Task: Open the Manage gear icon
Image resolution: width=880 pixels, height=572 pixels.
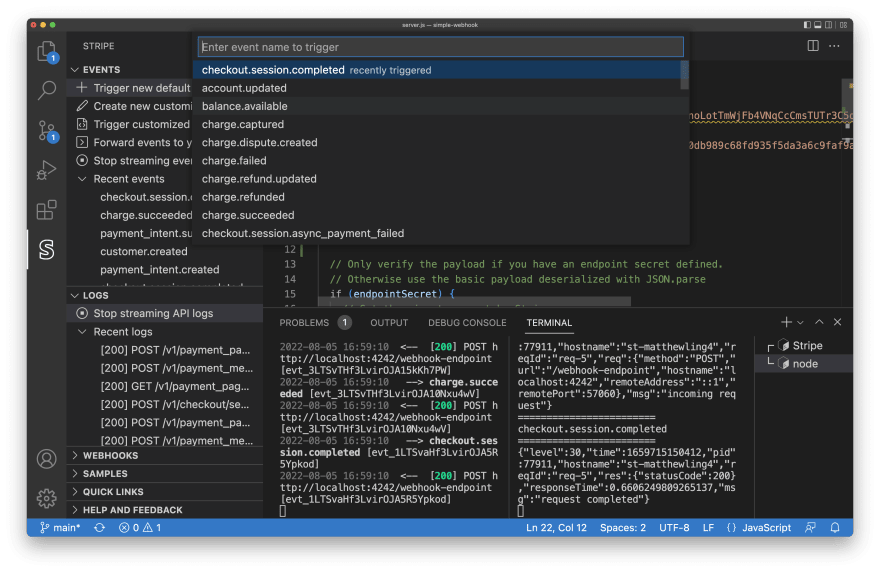Action: (47, 498)
